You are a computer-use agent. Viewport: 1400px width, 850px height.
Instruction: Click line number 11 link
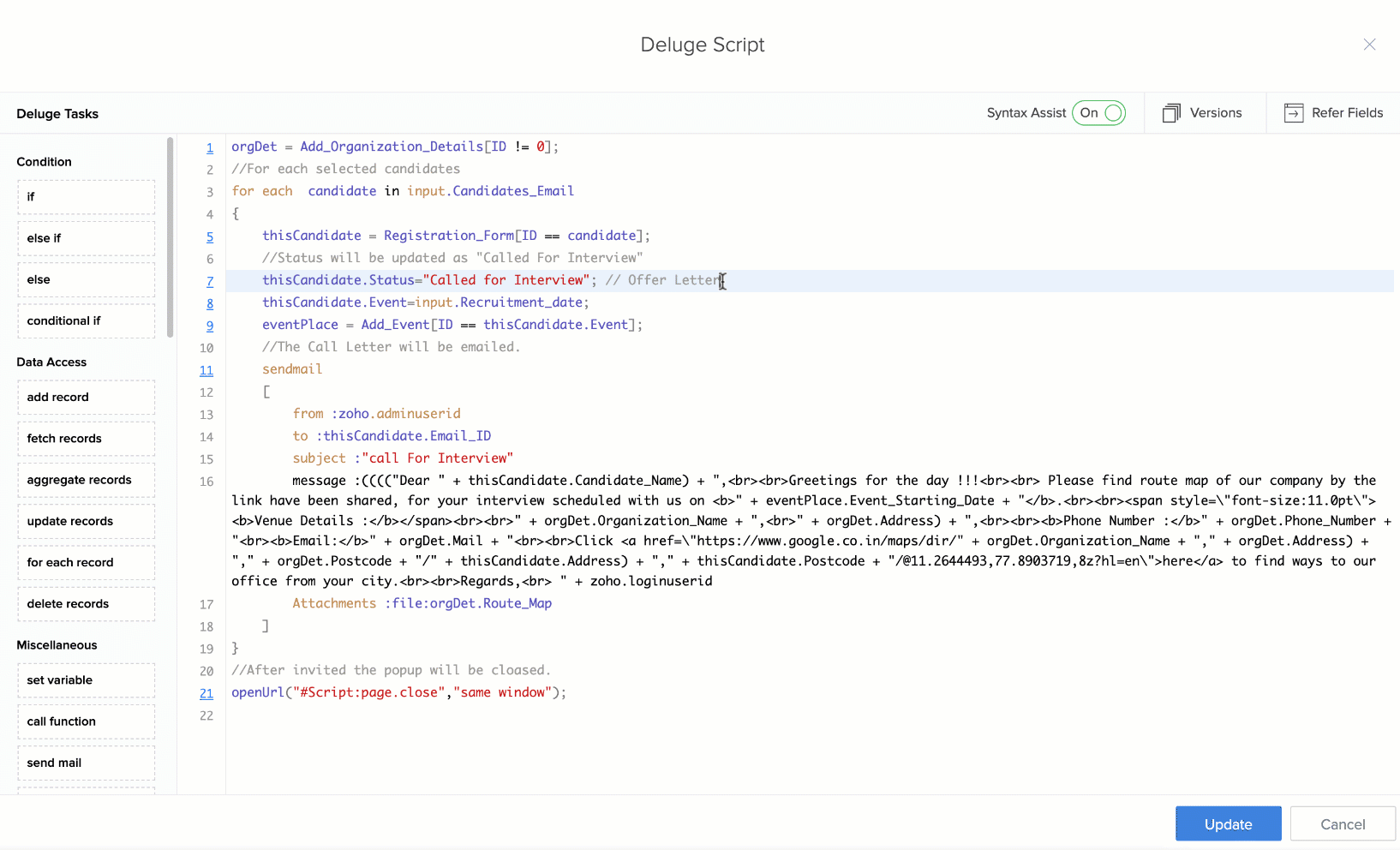[x=206, y=370]
